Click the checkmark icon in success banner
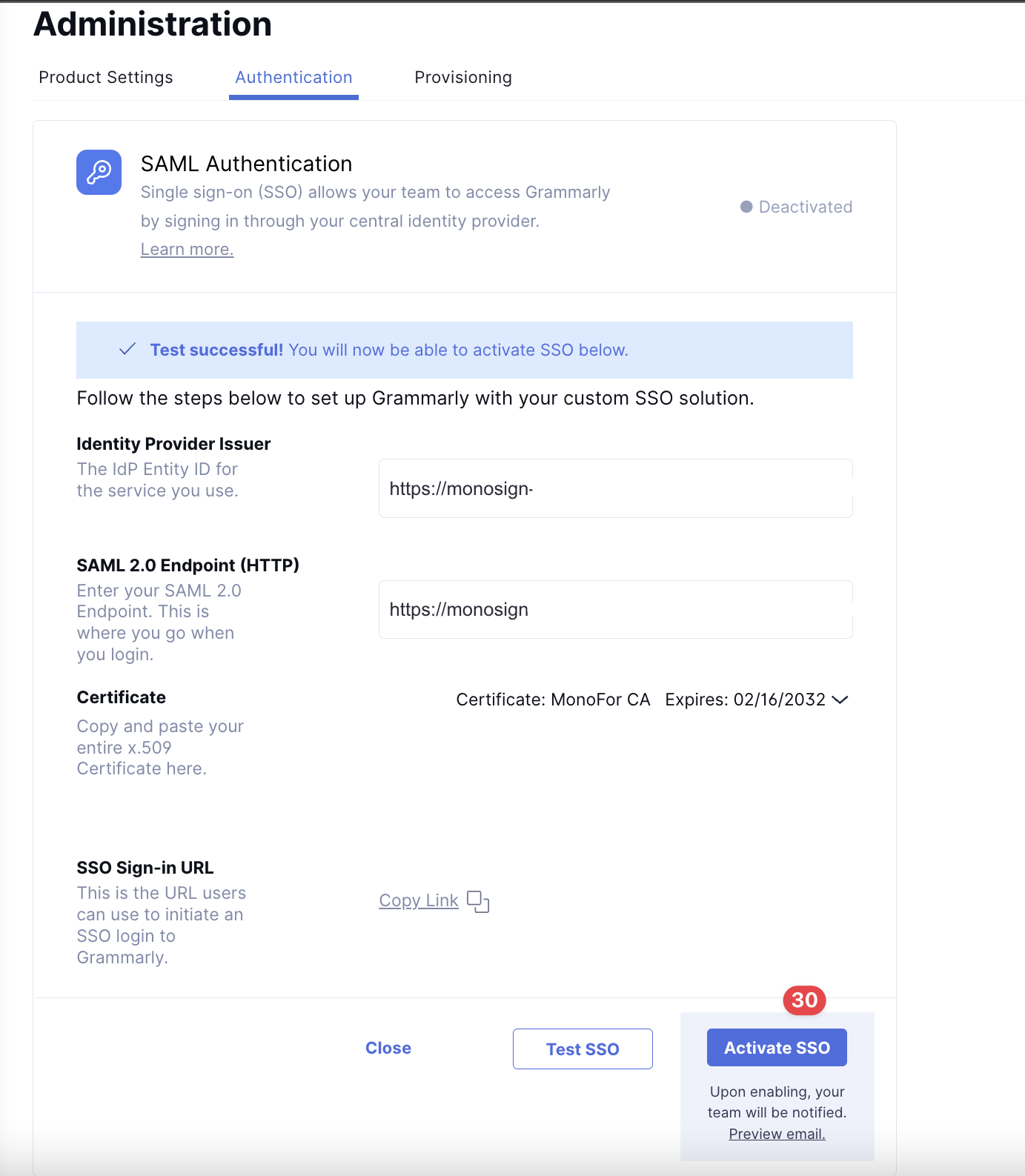1025x1176 pixels. pyautogui.click(x=127, y=349)
